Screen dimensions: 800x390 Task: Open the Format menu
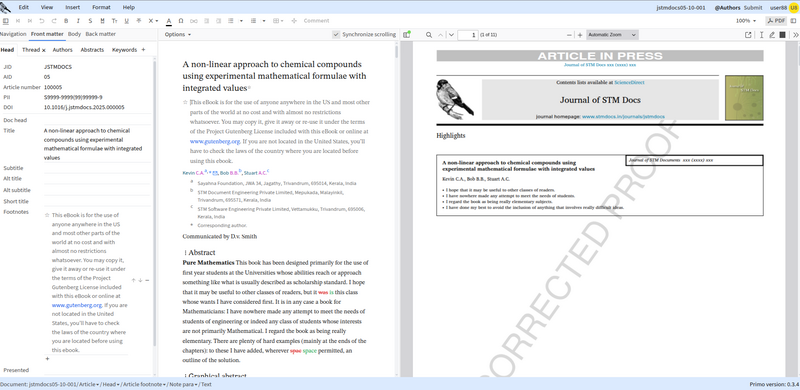coord(101,7)
